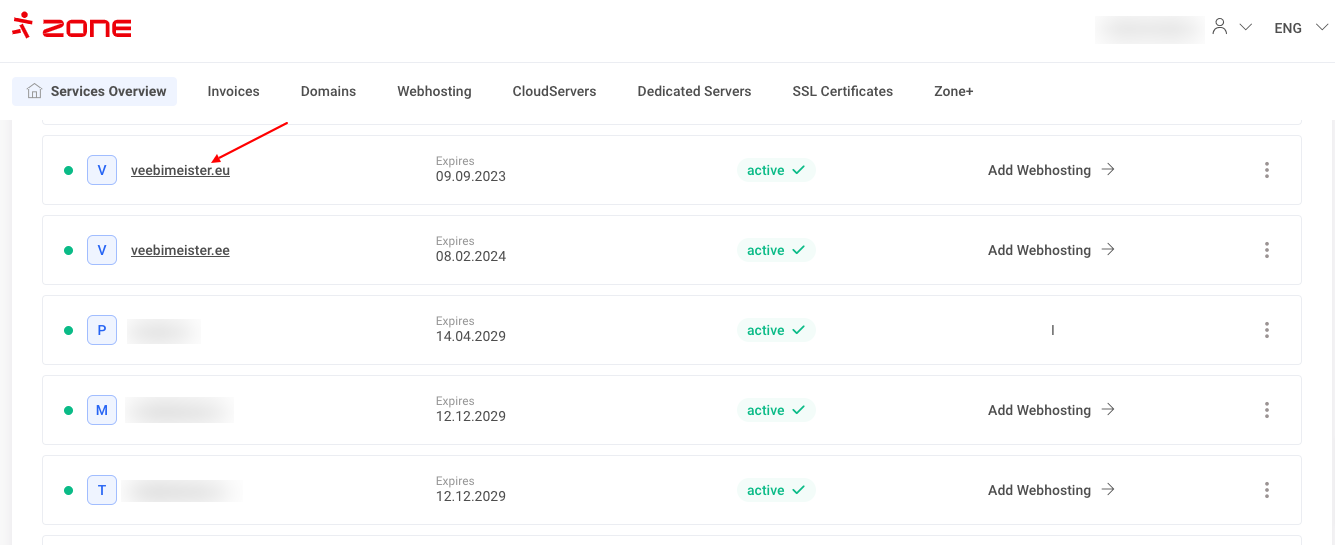
Task: Open three-dot options in the T row
Action: click(1266, 490)
